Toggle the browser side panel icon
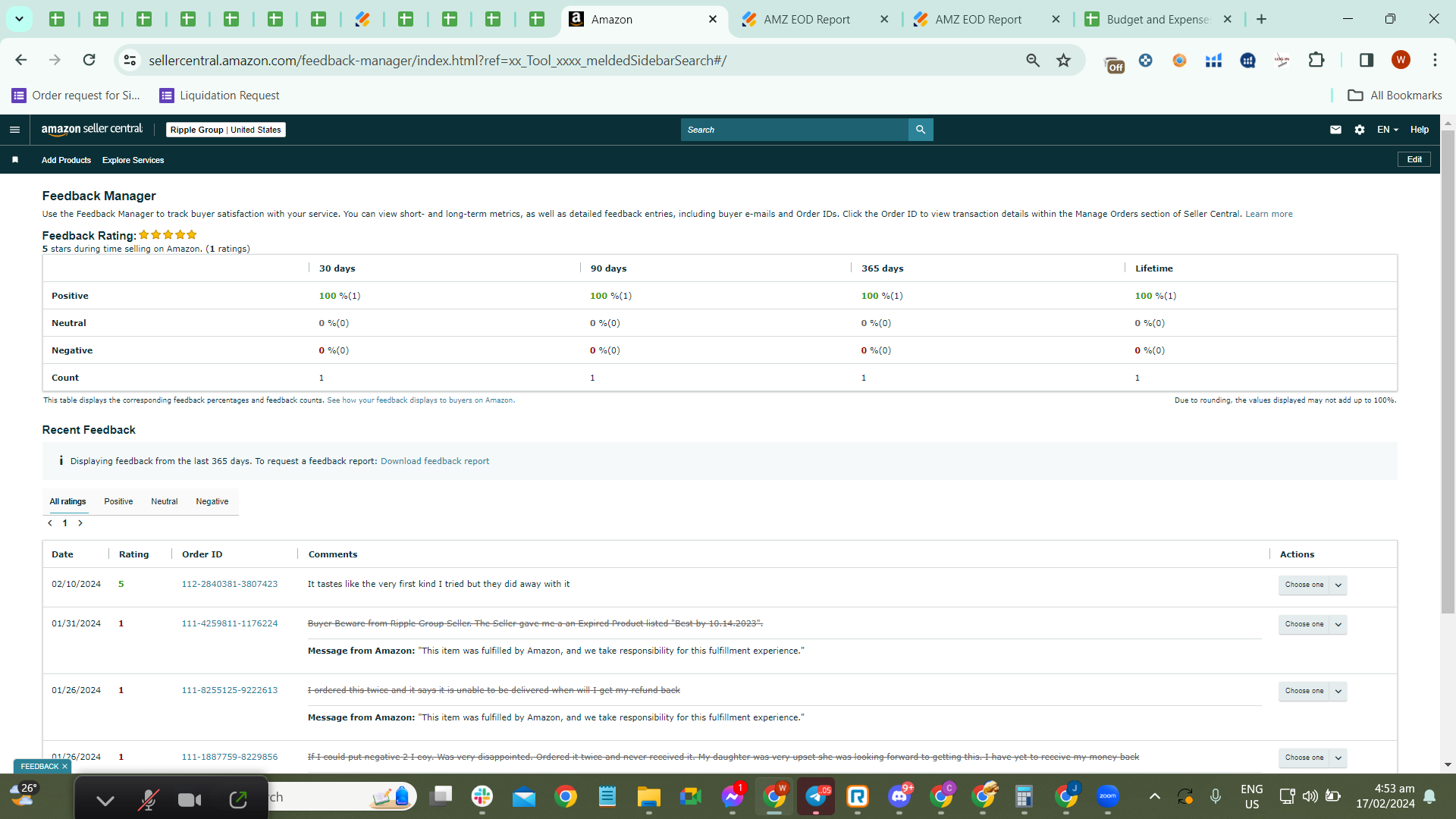Screen dimensions: 1456x819 [1367, 60]
